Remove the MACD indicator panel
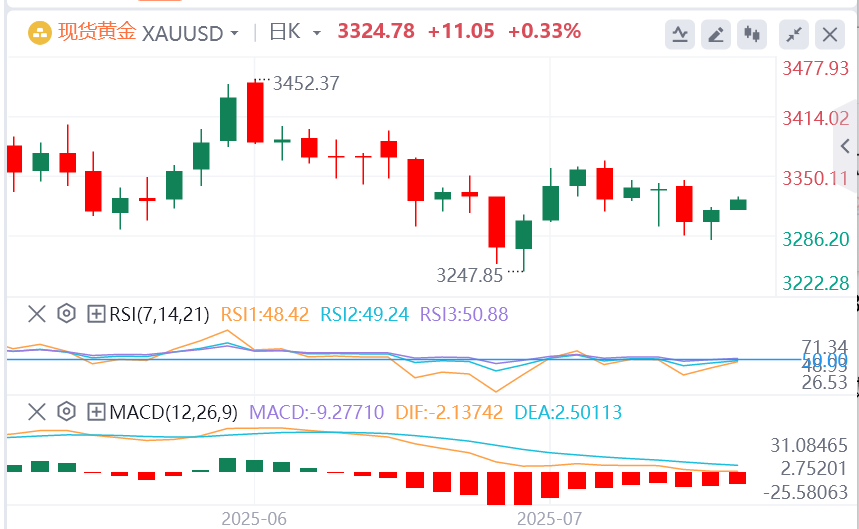The image size is (859, 529). (x=36, y=411)
